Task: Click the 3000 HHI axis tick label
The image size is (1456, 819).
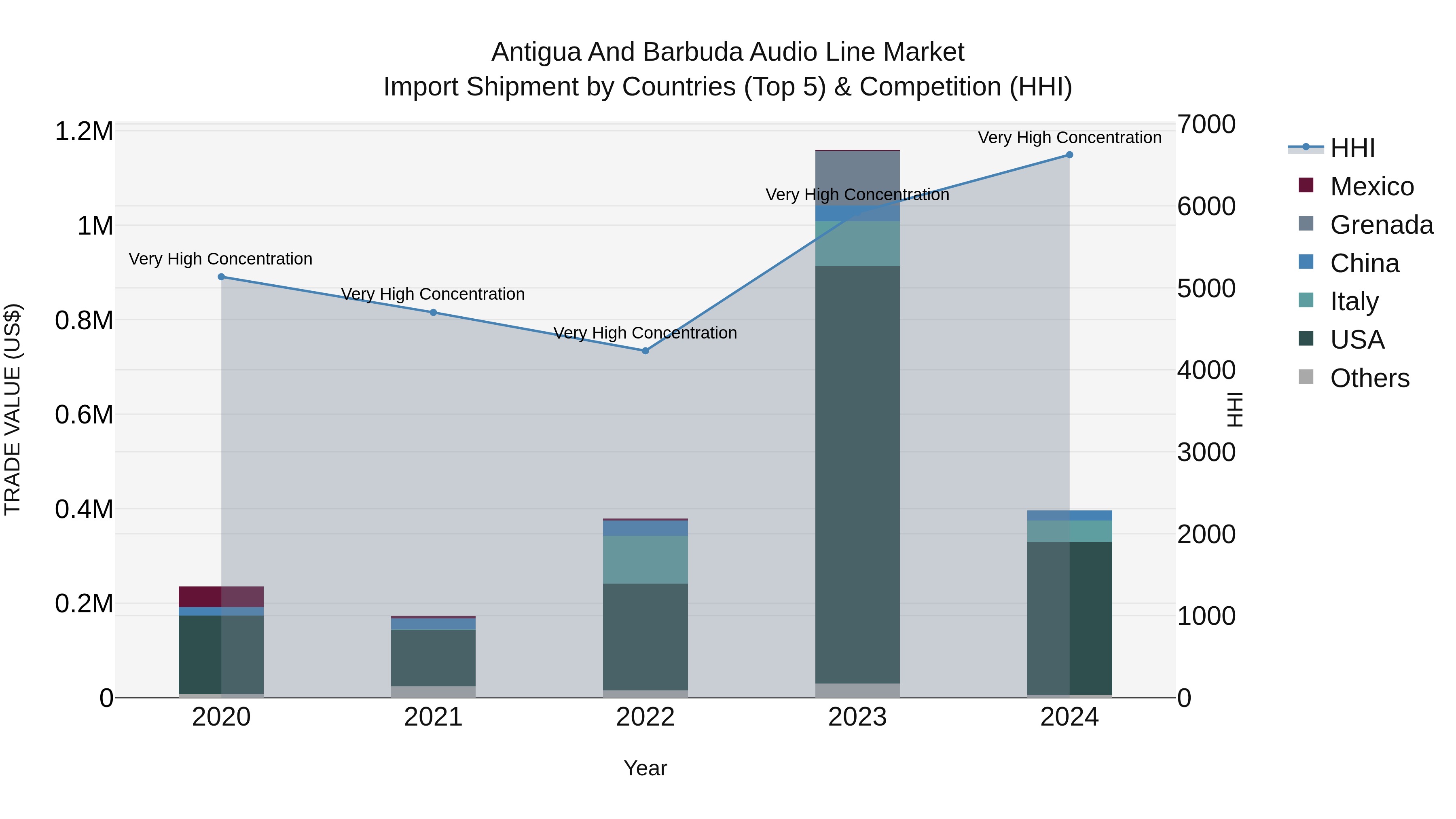Action: click(1206, 452)
